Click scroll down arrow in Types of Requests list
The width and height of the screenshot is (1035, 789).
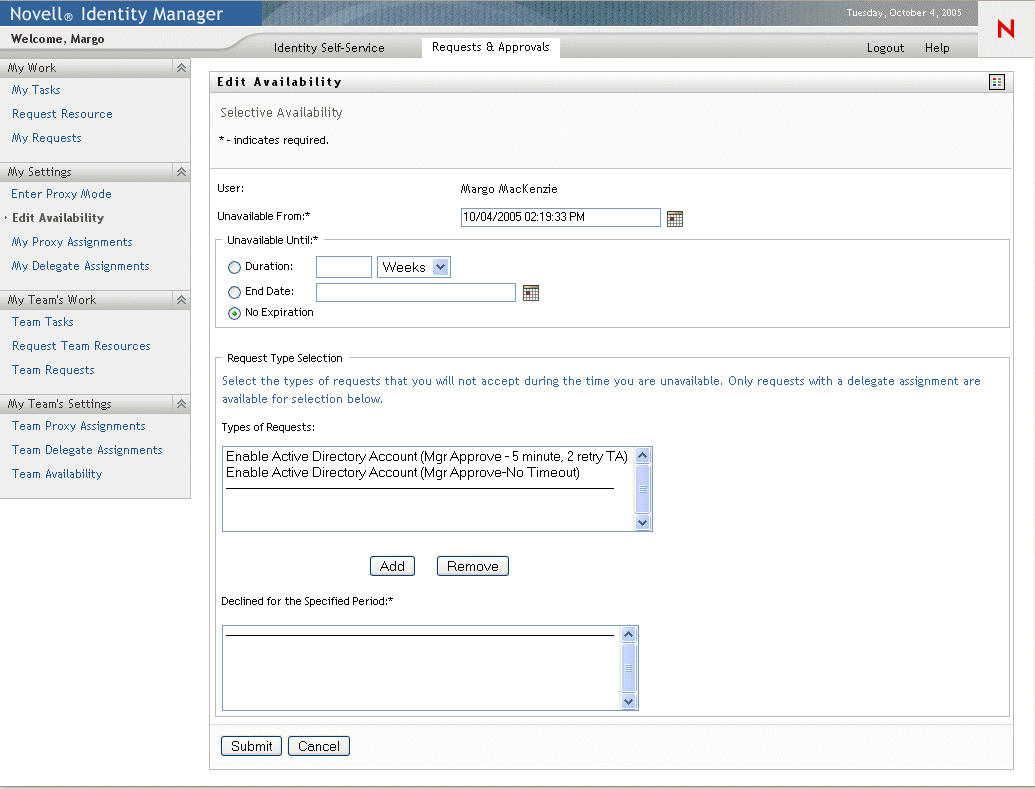(642, 522)
